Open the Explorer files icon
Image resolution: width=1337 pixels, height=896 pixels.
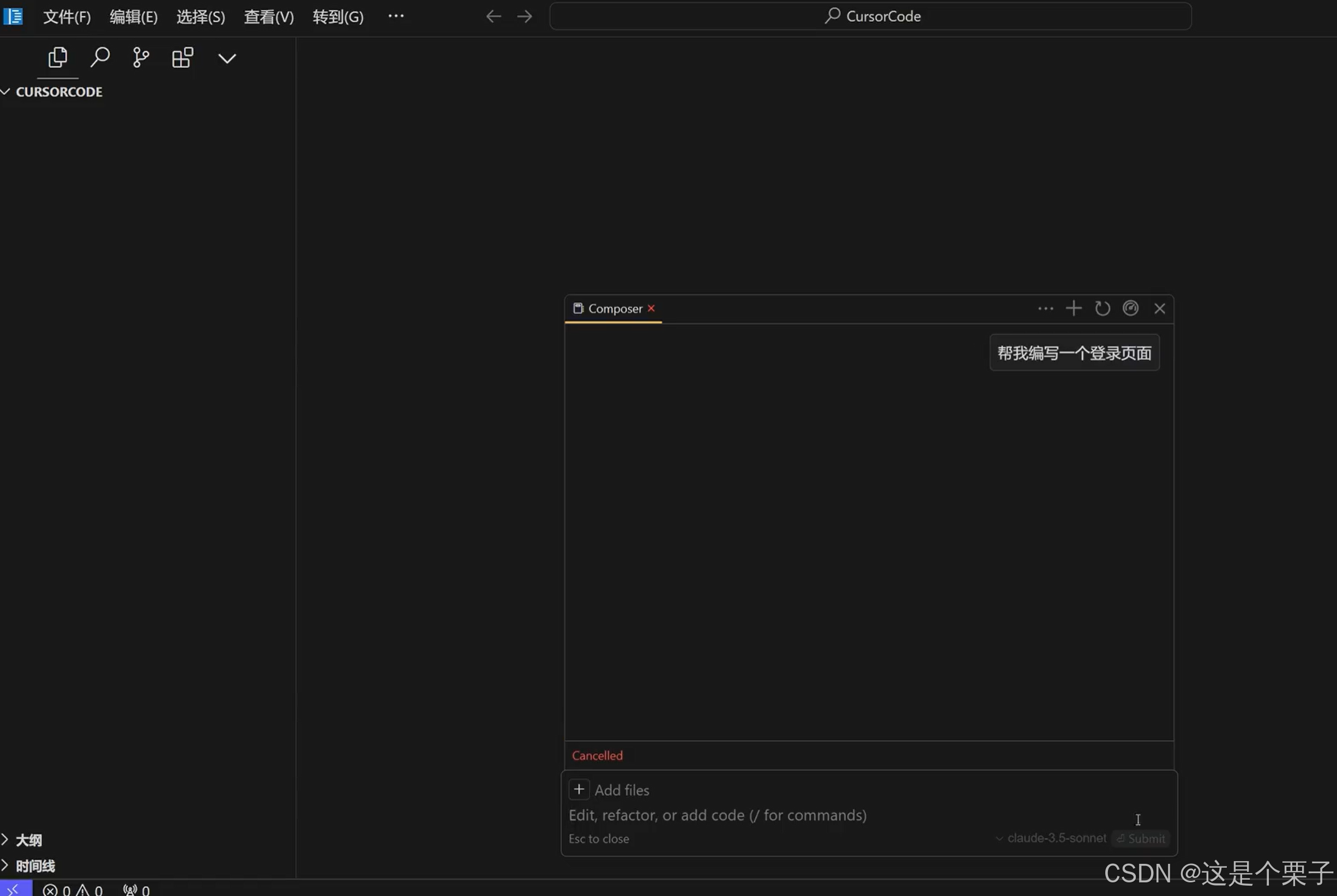pos(57,58)
